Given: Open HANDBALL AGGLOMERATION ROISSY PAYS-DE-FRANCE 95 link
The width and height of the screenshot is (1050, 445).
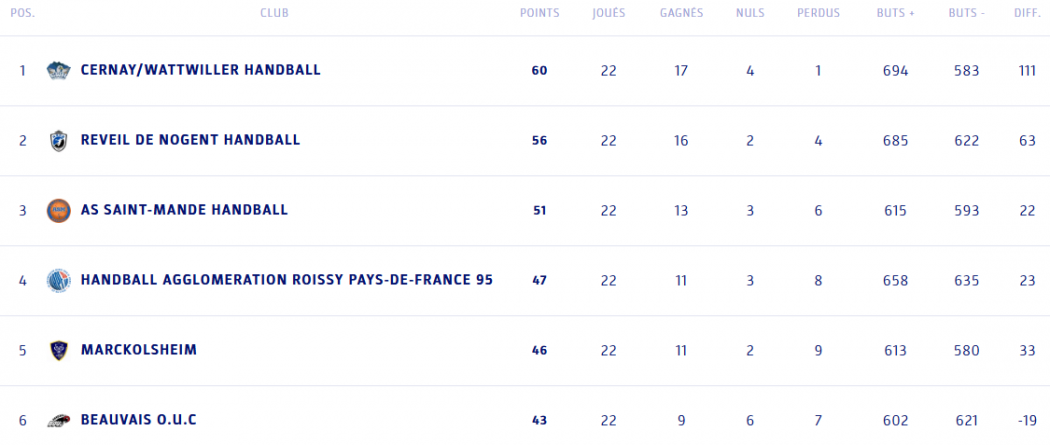Looking at the screenshot, I should (286, 281).
